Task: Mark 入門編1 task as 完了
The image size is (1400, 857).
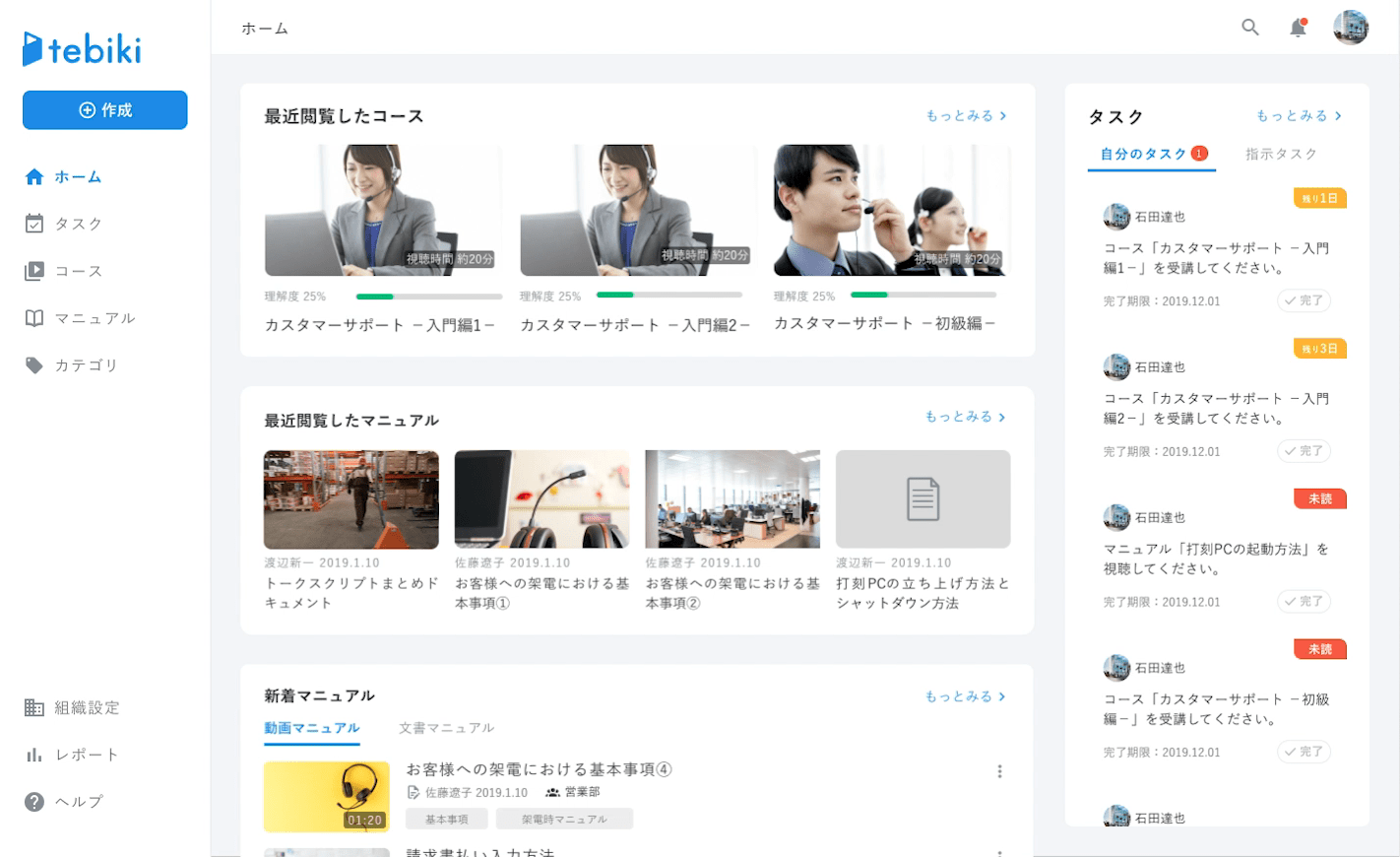Action: [x=1305, y=300]
